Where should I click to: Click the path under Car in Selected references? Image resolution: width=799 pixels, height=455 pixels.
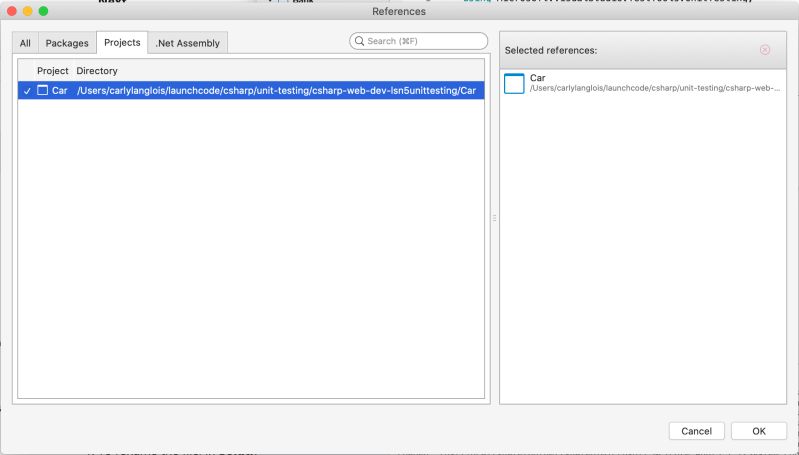(x=655, y=88)
